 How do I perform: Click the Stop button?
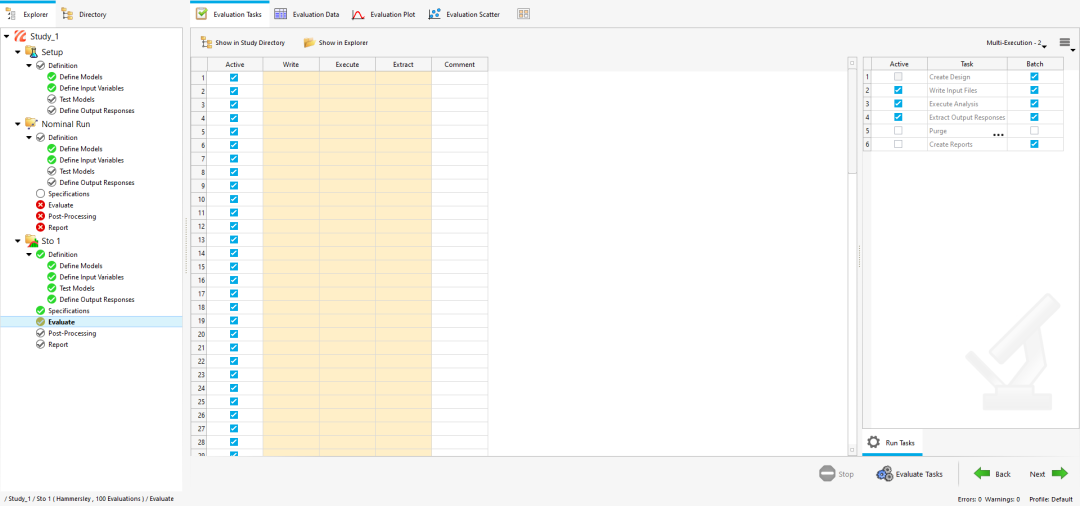pos(836,474)
